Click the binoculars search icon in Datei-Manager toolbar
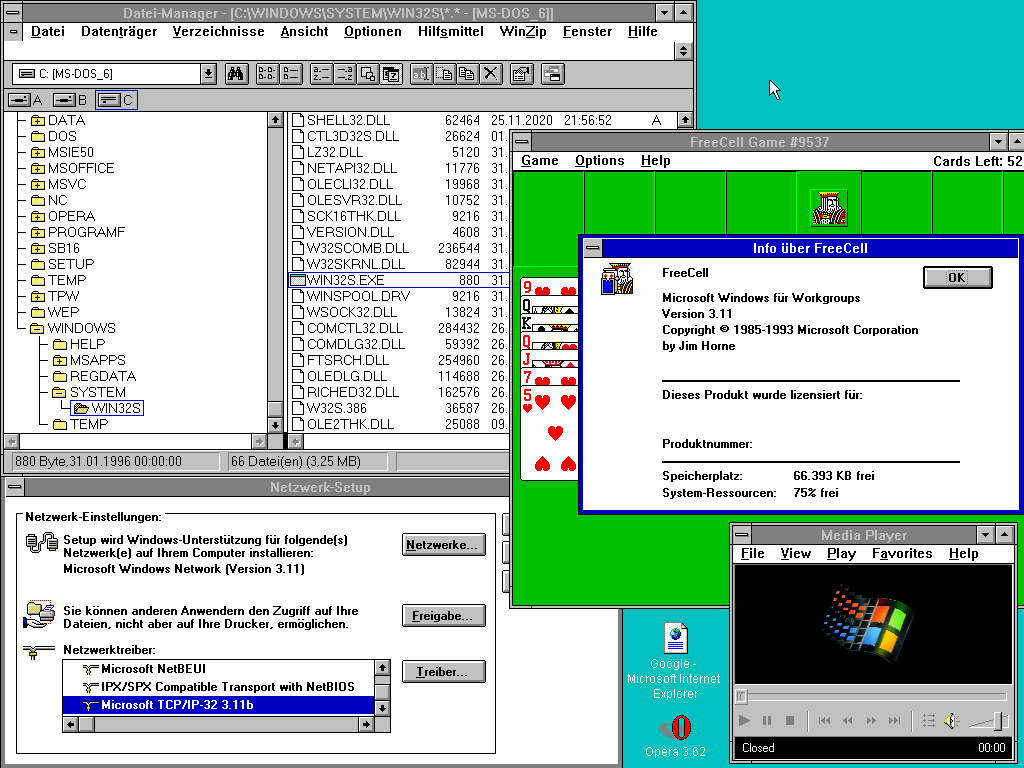 coord(236,74)
